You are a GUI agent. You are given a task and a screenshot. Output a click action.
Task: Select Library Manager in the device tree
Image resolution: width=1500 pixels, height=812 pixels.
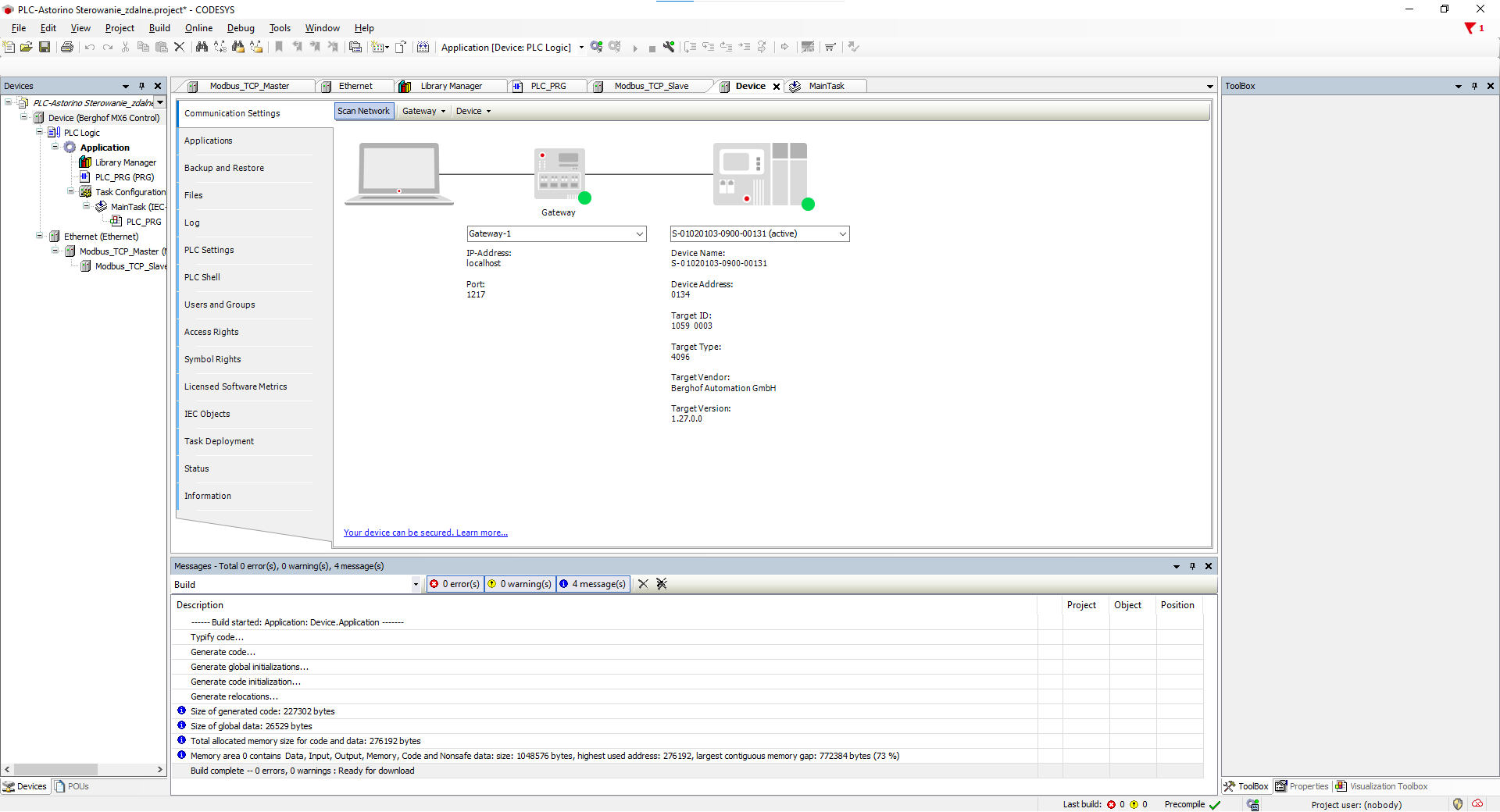126,162
